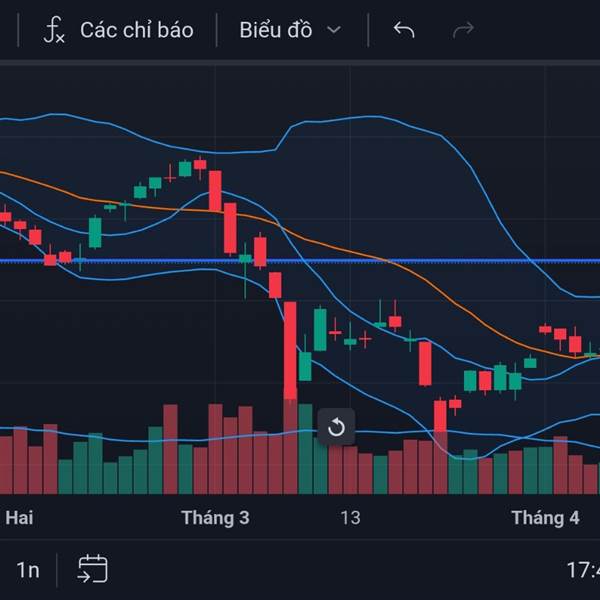This screenshot has height=600, width=600.
Task: Click the tallest red candlestick on the chart
Action: (290, 350)
